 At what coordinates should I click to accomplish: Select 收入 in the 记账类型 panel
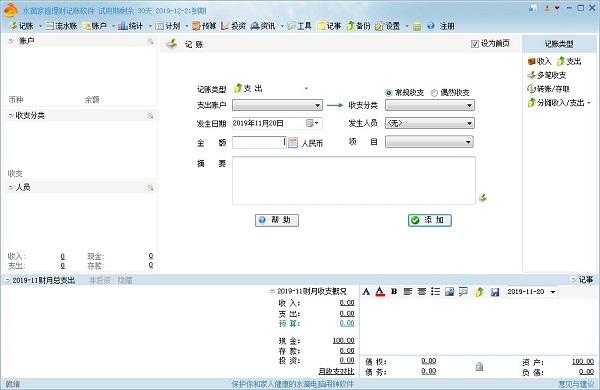coord(539,61)
